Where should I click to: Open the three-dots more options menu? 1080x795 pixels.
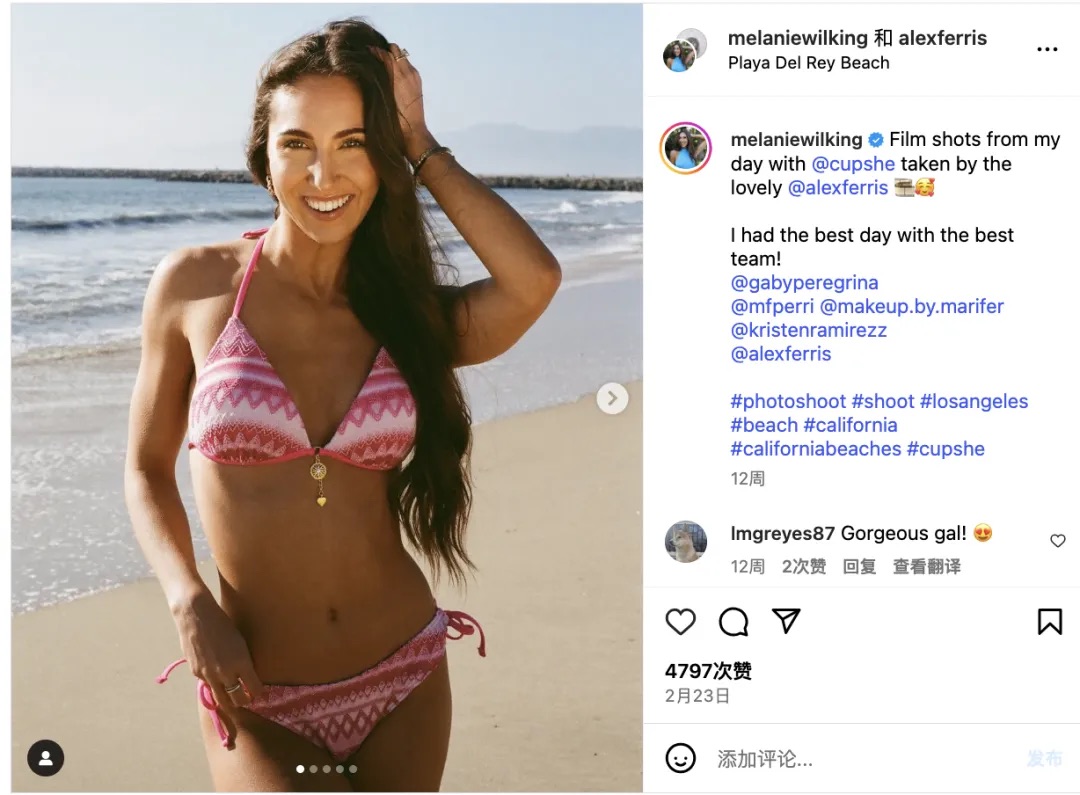[1047, 49]
